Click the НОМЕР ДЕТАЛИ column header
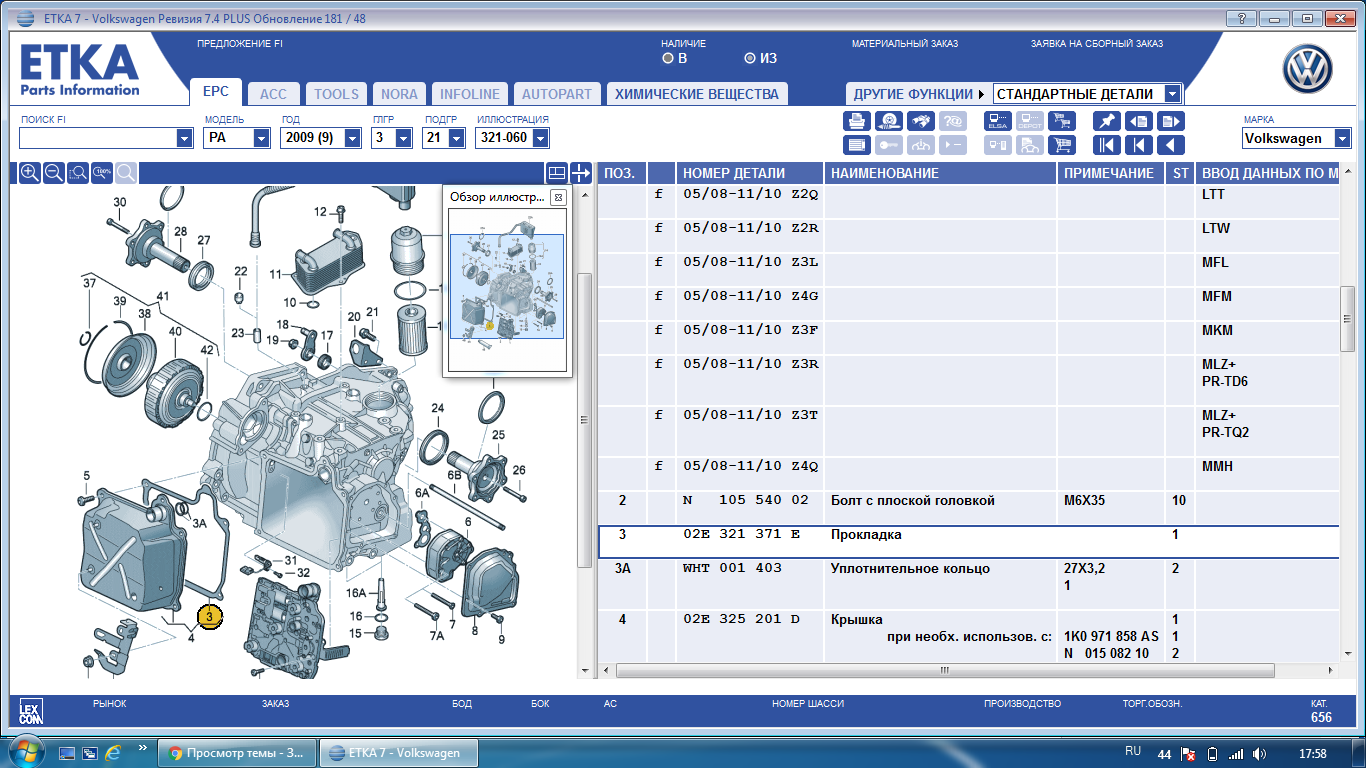1366x768 pixels. 749,173
